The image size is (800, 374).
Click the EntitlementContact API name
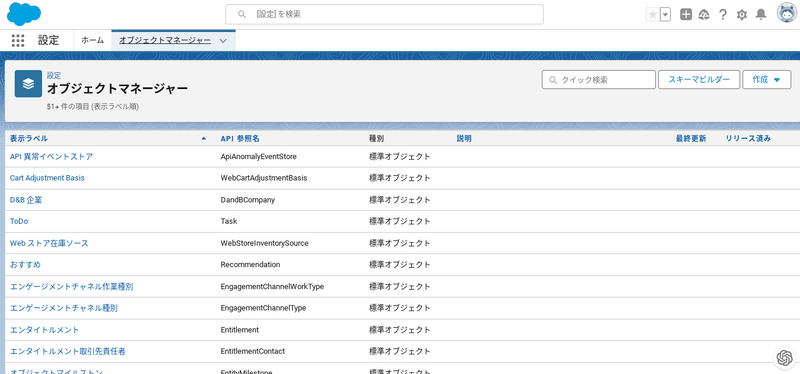[x=253, y=352]
